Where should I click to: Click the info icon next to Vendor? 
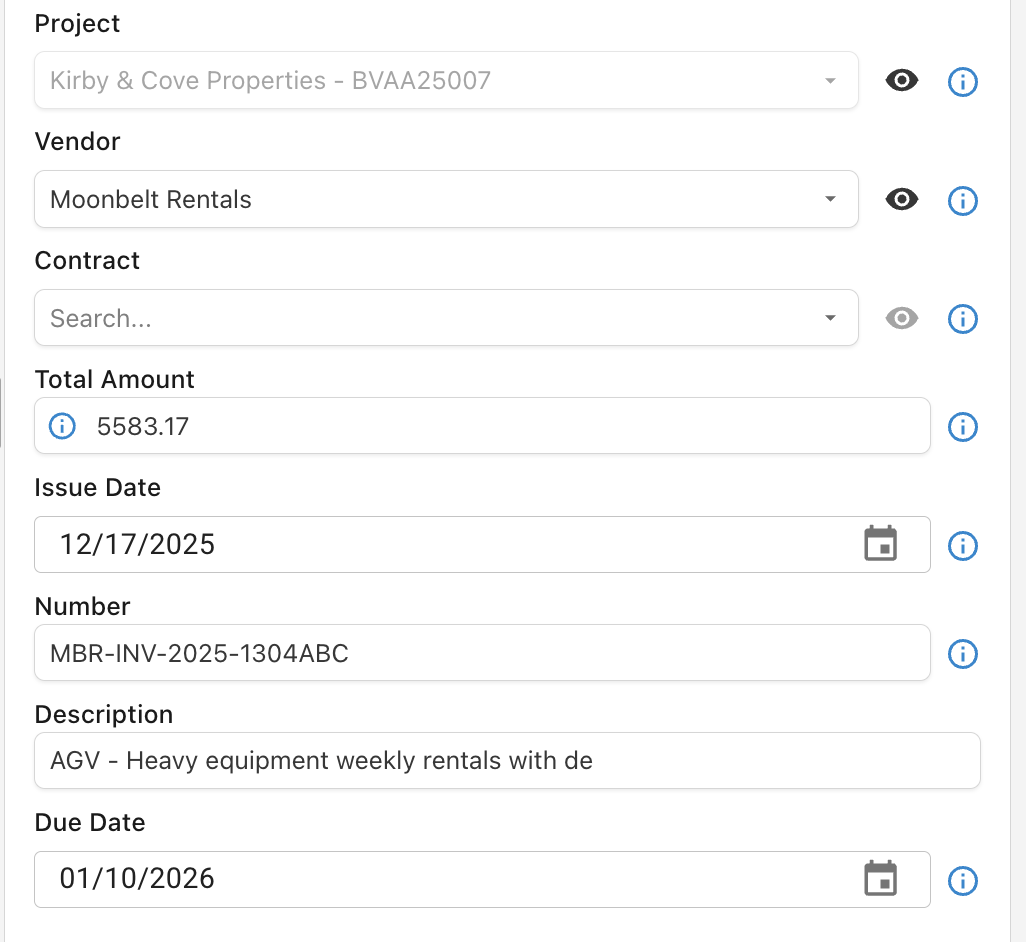962,200
